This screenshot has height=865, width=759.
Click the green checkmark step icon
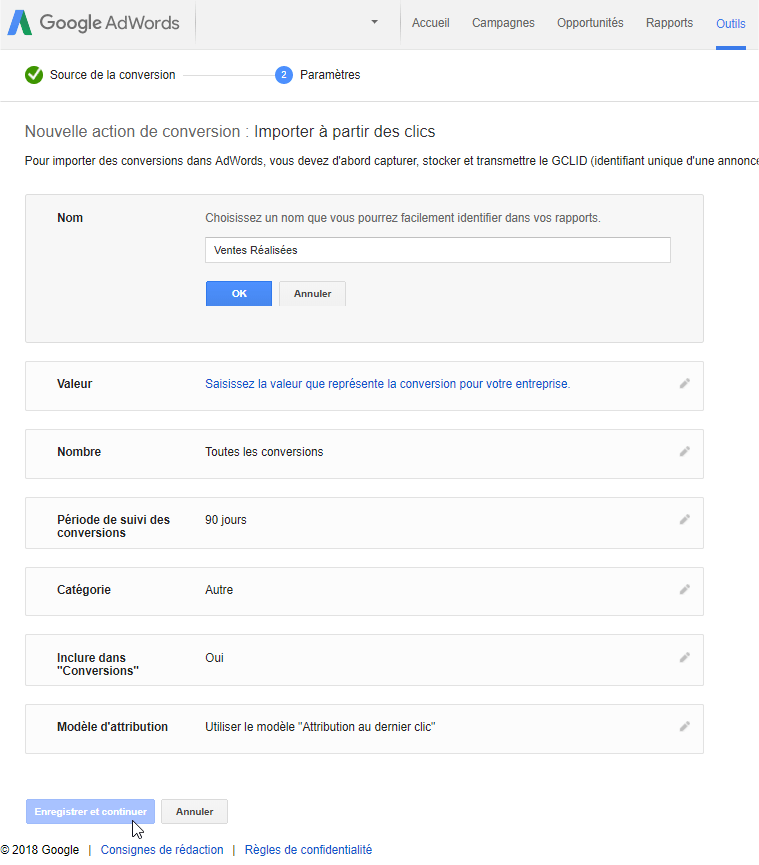pos(34,74)
